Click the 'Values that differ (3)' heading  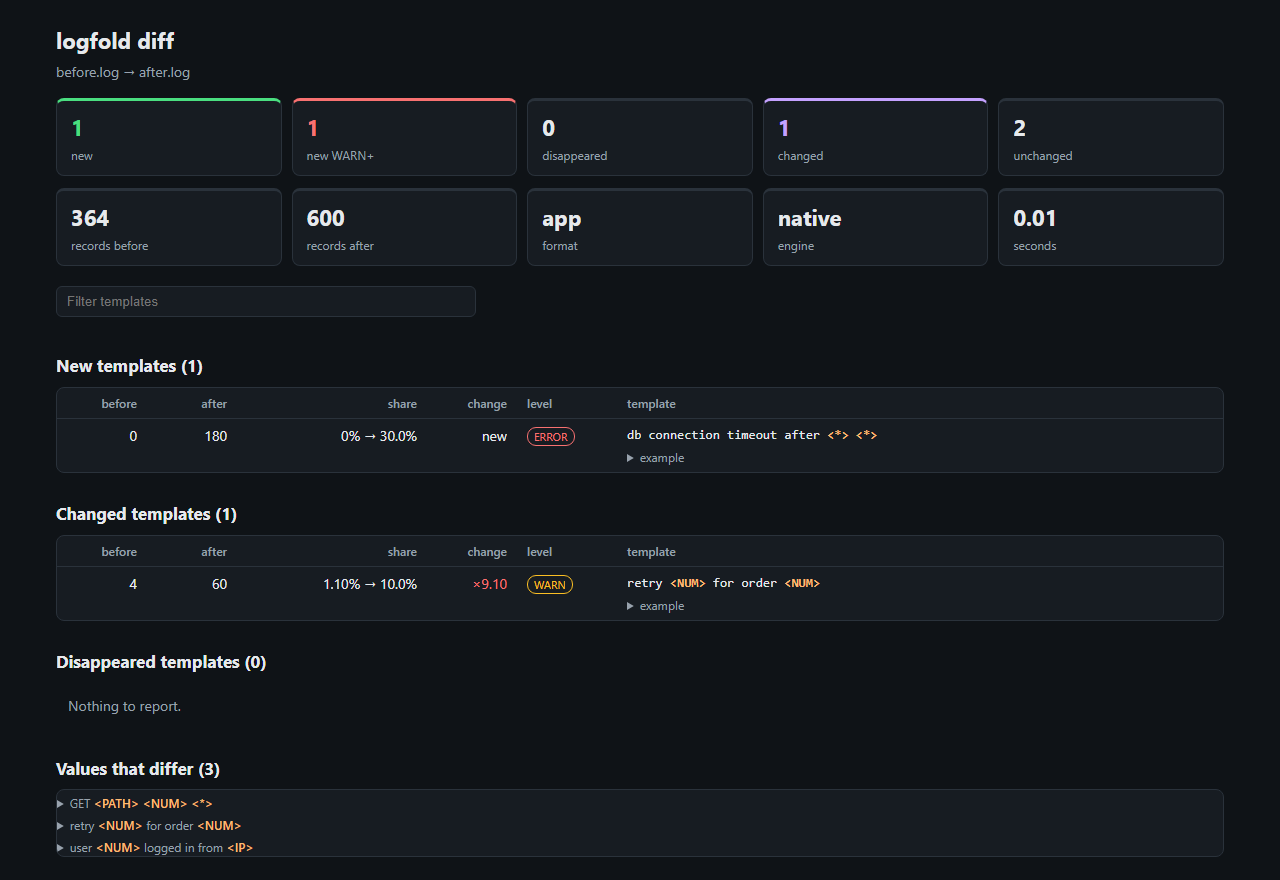[138, 769]
